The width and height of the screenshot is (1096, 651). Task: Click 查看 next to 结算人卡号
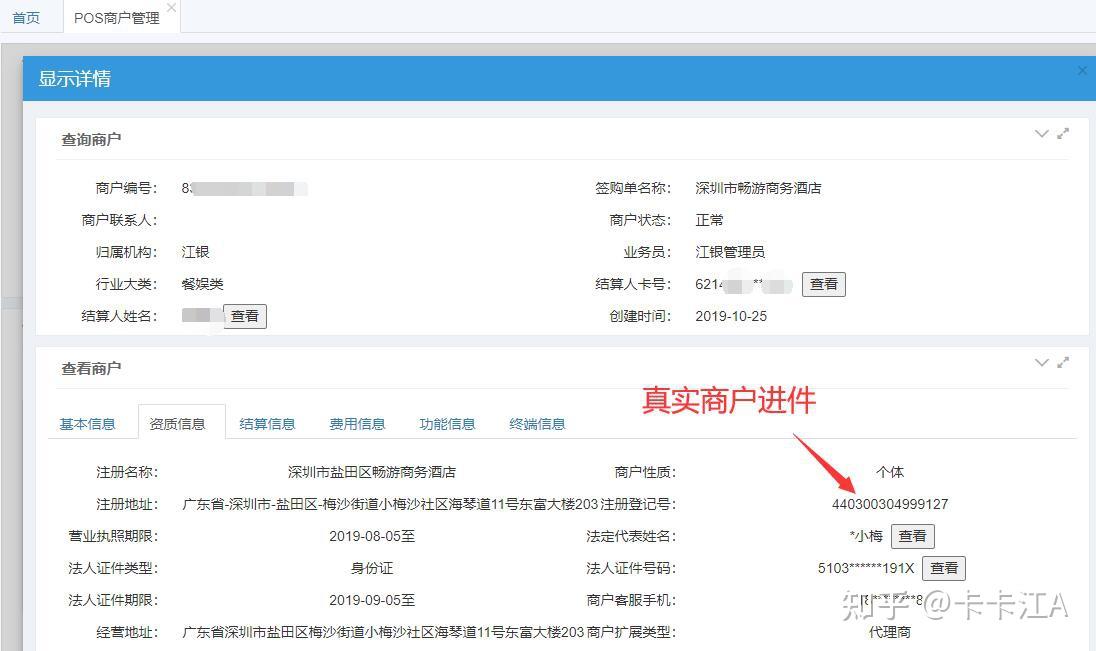coord(823,284)
